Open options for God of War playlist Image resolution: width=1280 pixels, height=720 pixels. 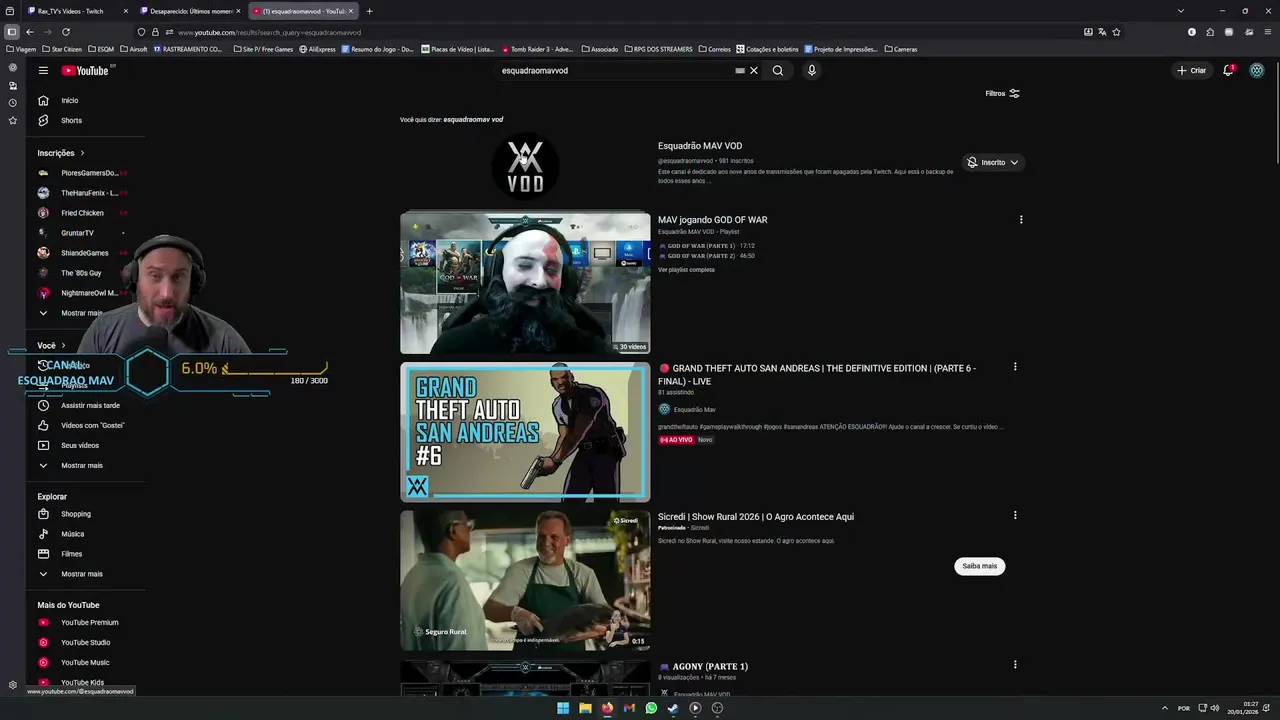(1021, 219)
